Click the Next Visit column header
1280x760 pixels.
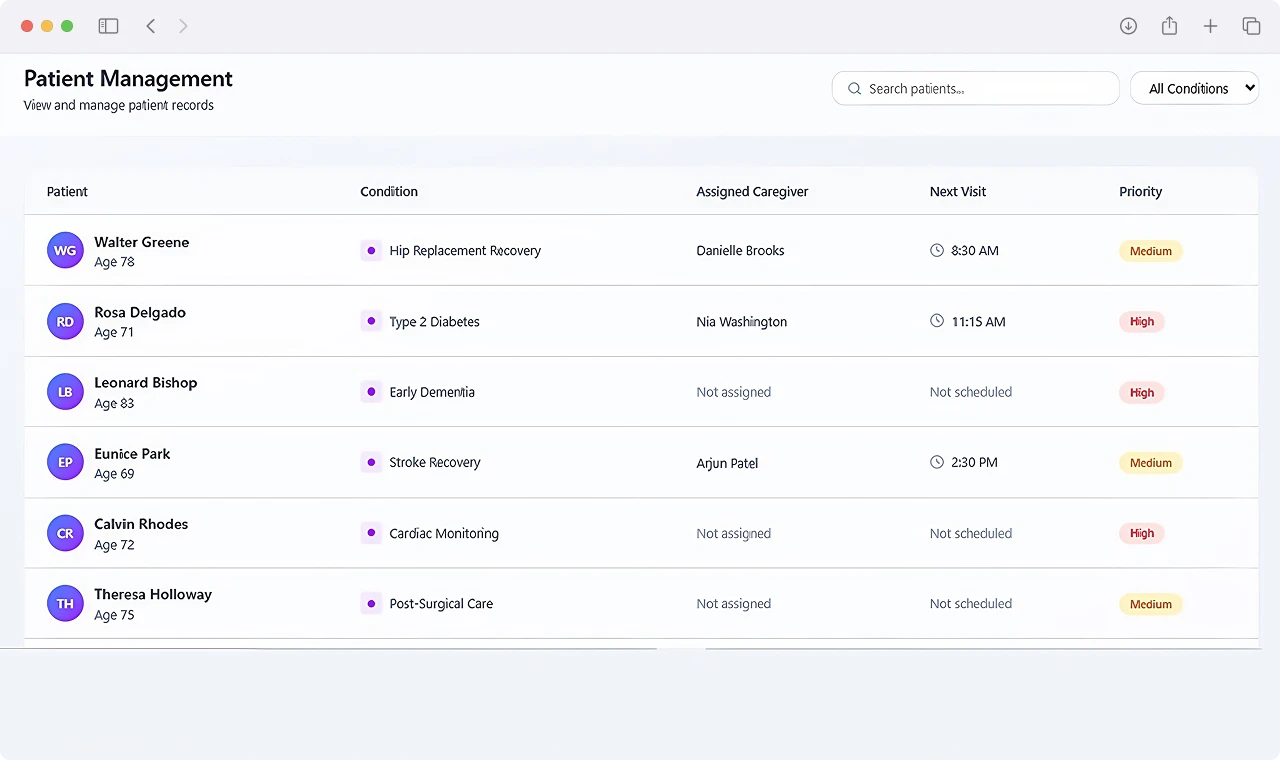(958, 191)
